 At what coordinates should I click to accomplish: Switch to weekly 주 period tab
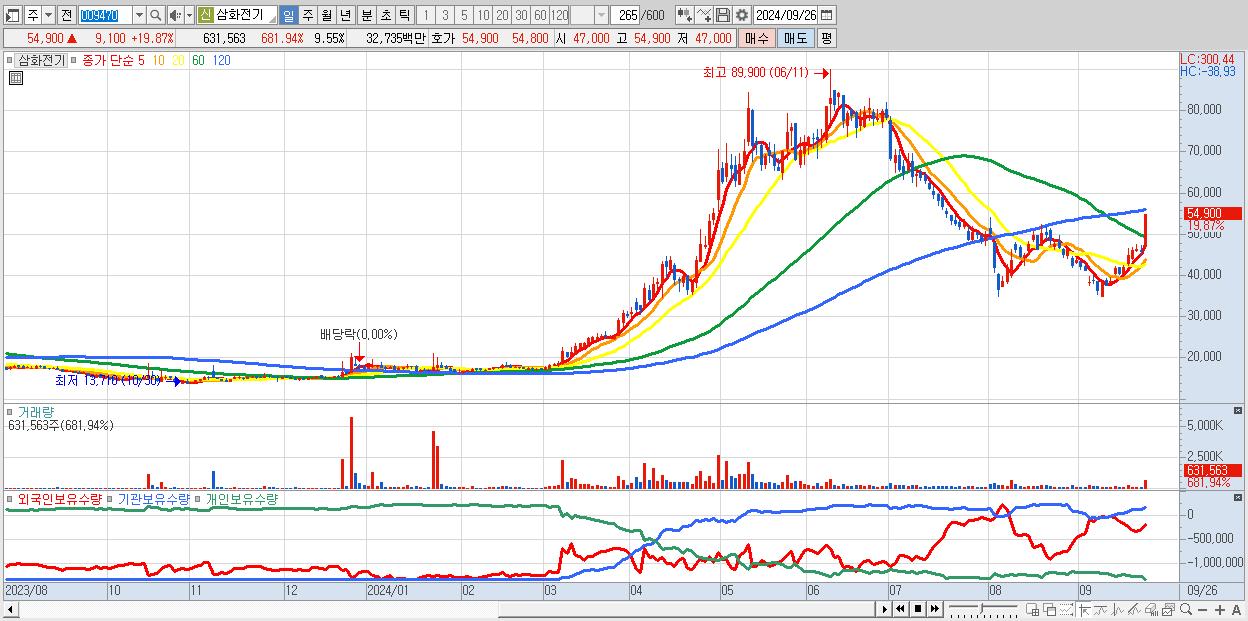(x=307, y=15)
